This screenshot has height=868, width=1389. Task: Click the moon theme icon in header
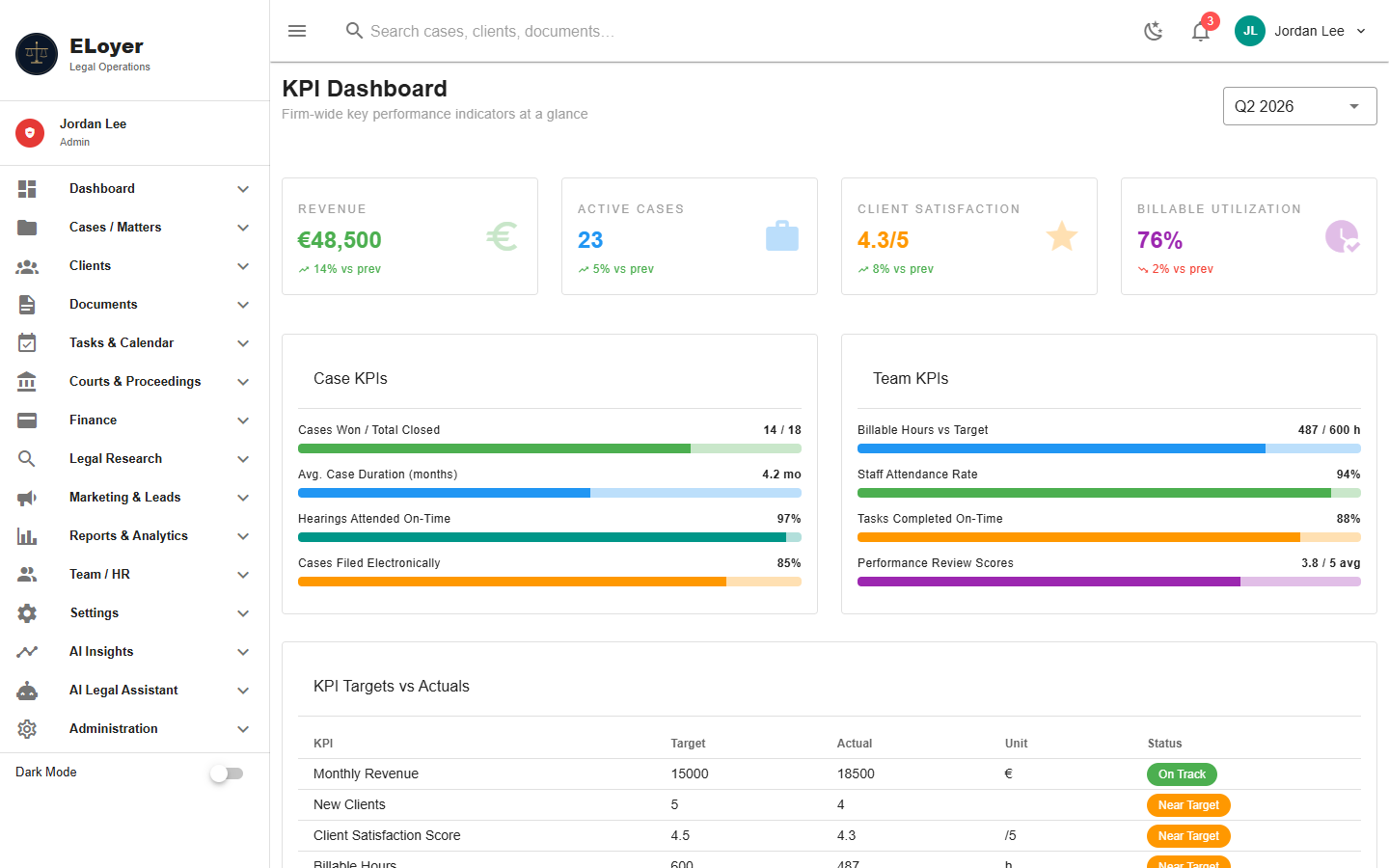coord(1154,31)
